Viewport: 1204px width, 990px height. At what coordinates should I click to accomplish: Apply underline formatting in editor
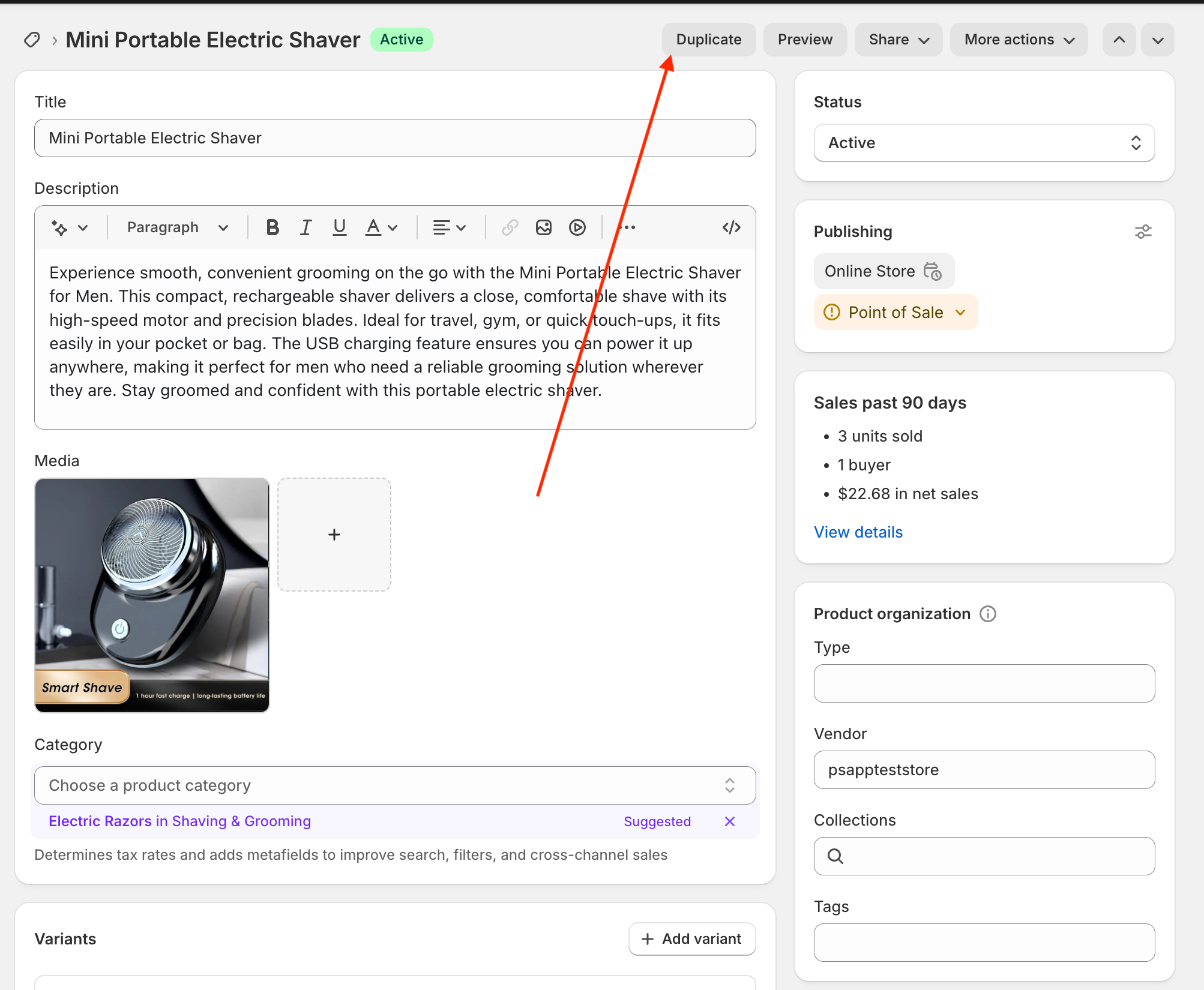(x=339, y=227)
